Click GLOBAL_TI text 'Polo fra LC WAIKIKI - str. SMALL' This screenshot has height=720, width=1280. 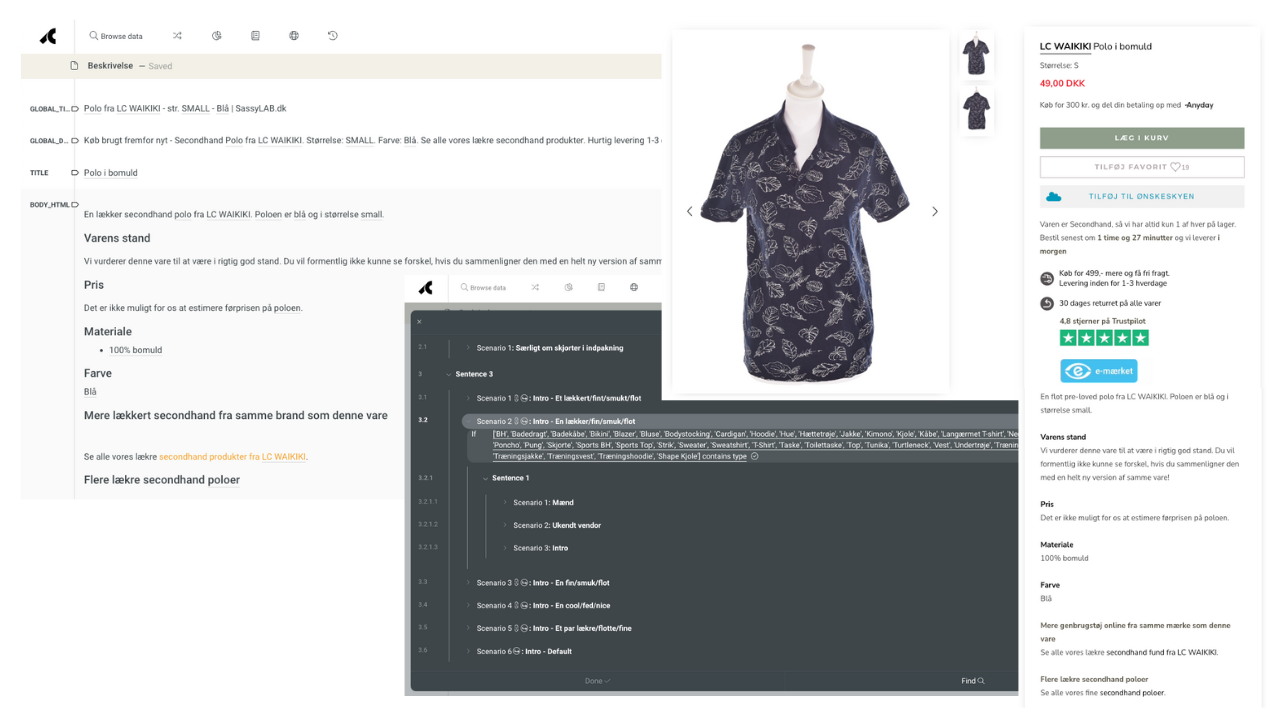[147, 109]
